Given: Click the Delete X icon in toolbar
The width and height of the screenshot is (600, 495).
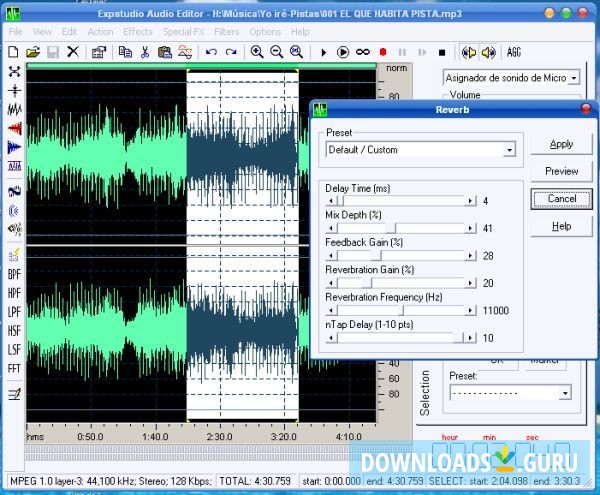Looking at the screenshot, I should click(73, 52).
